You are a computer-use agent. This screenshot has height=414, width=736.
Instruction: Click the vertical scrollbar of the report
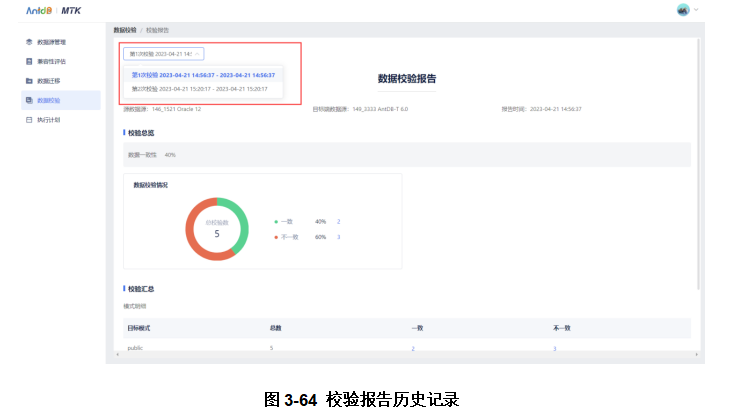pyautogui.click(x=698, y=164)
